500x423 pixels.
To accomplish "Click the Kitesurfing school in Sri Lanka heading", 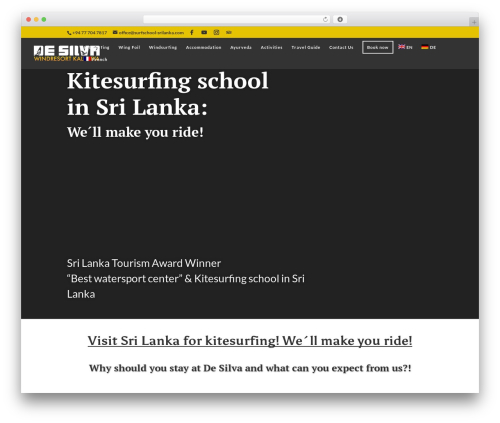I will pyautogui.click(x=168, y=94).
